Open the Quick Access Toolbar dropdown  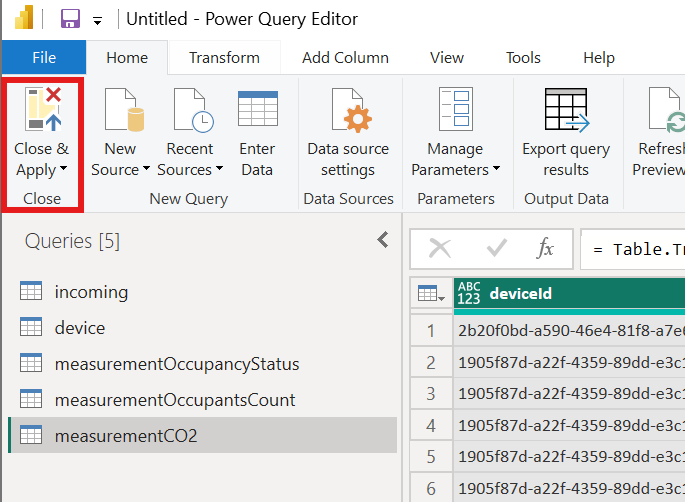[x=97, y=20]
